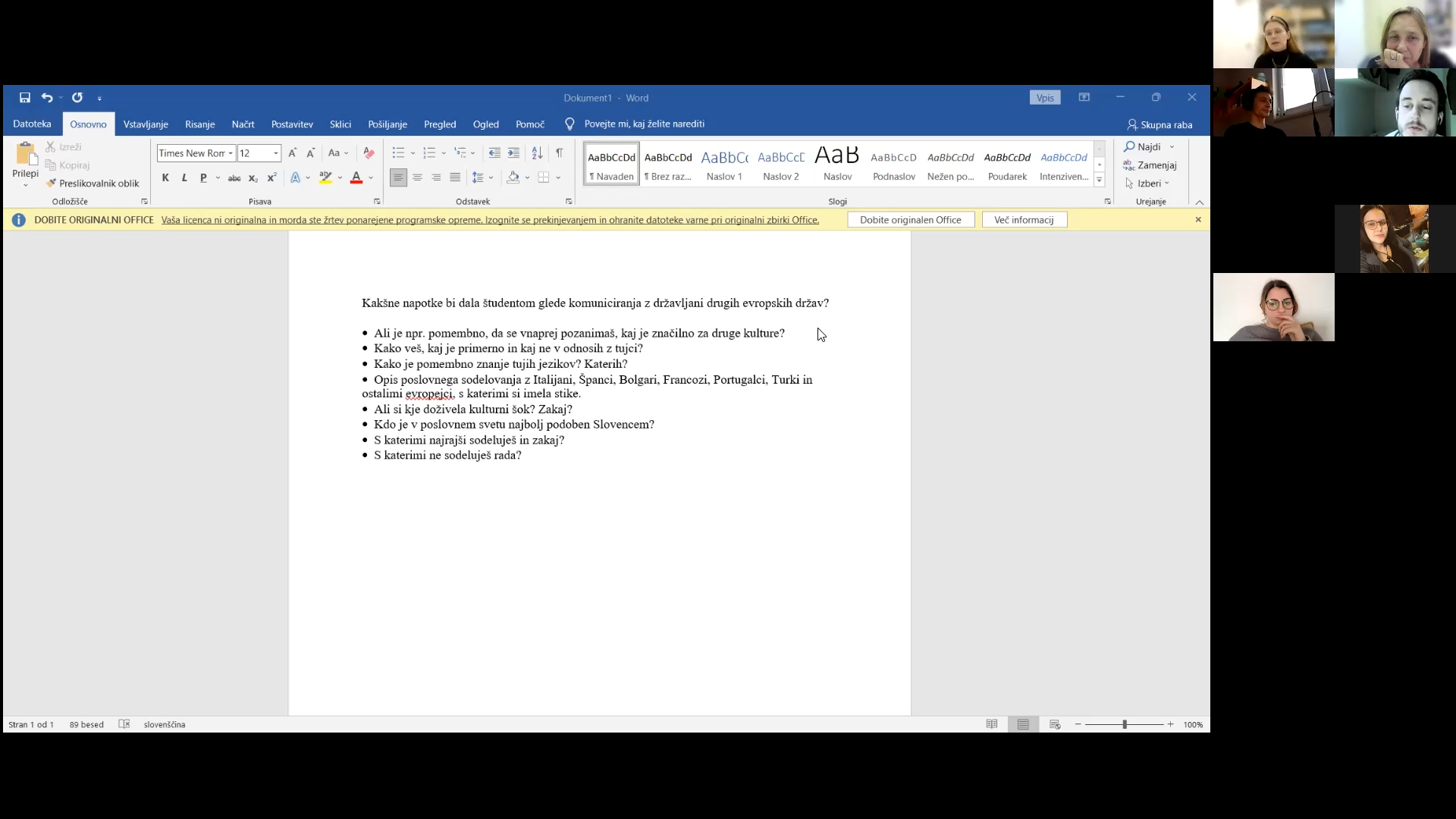1456x819 pixels.
Task: Show paragraph marks pilcrow toggle
Action: click(559, 153)
